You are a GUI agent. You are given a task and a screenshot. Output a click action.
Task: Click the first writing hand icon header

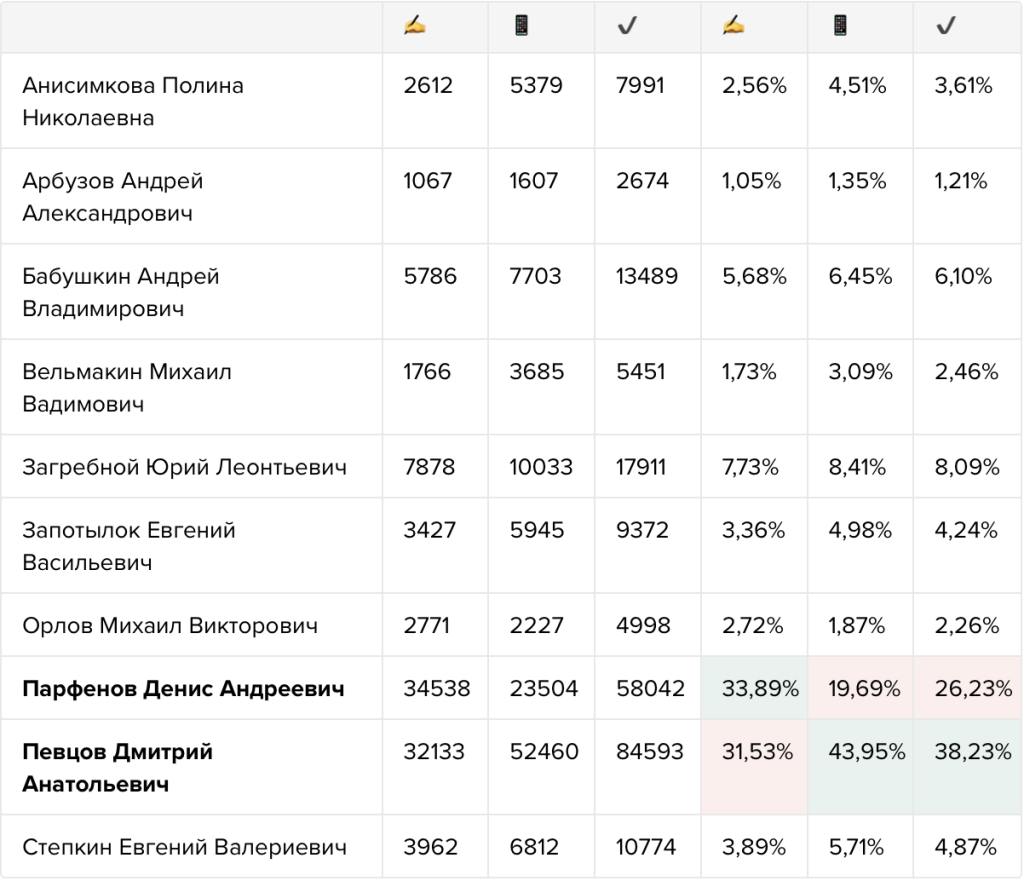(x=415, y=26)
